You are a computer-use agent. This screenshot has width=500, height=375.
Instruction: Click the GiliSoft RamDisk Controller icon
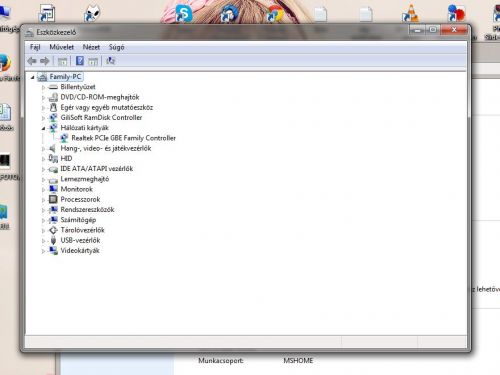point(53,118)
